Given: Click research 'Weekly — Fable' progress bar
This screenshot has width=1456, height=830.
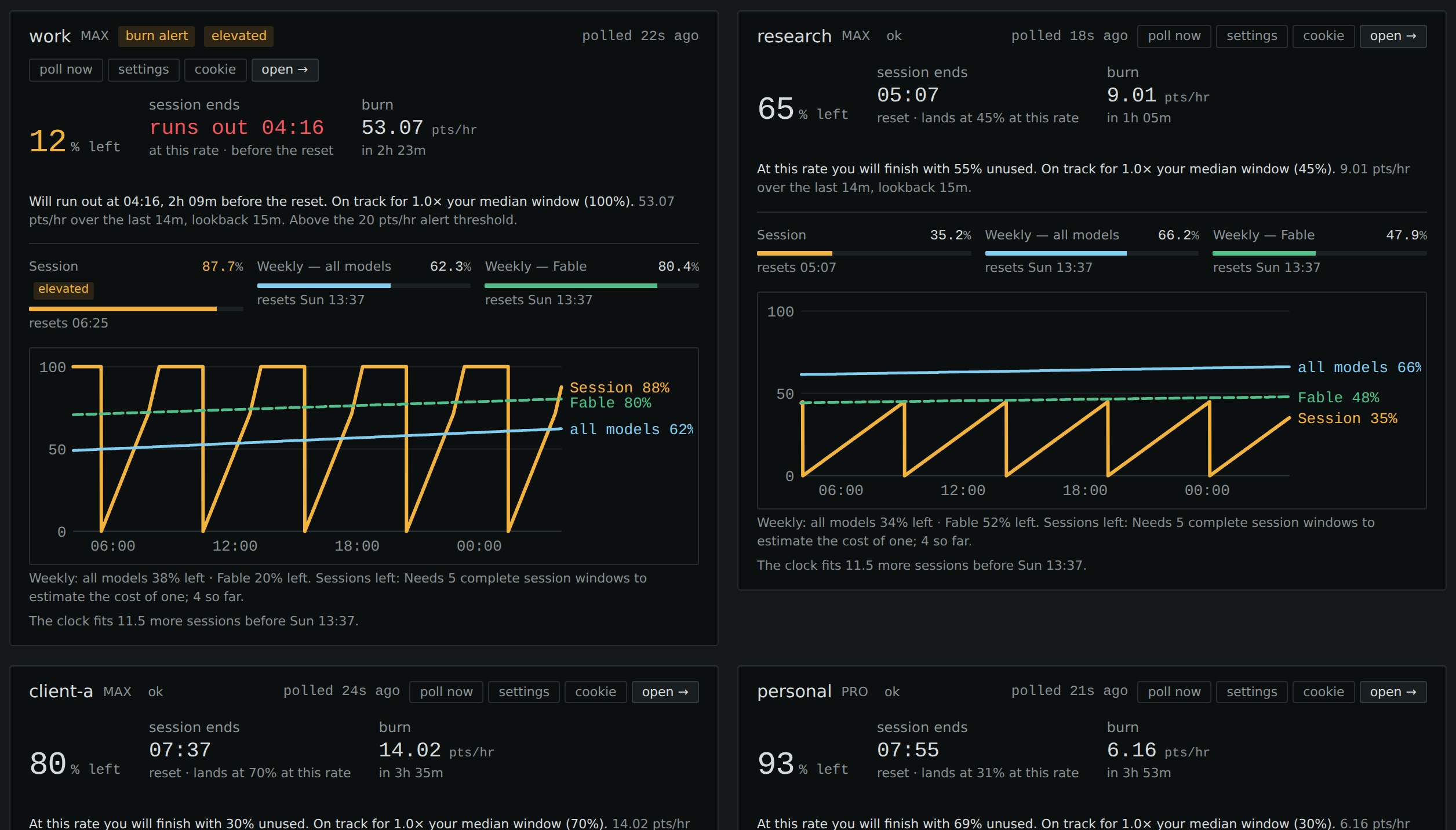Looking at the screenshot, I should [1320, 253].
